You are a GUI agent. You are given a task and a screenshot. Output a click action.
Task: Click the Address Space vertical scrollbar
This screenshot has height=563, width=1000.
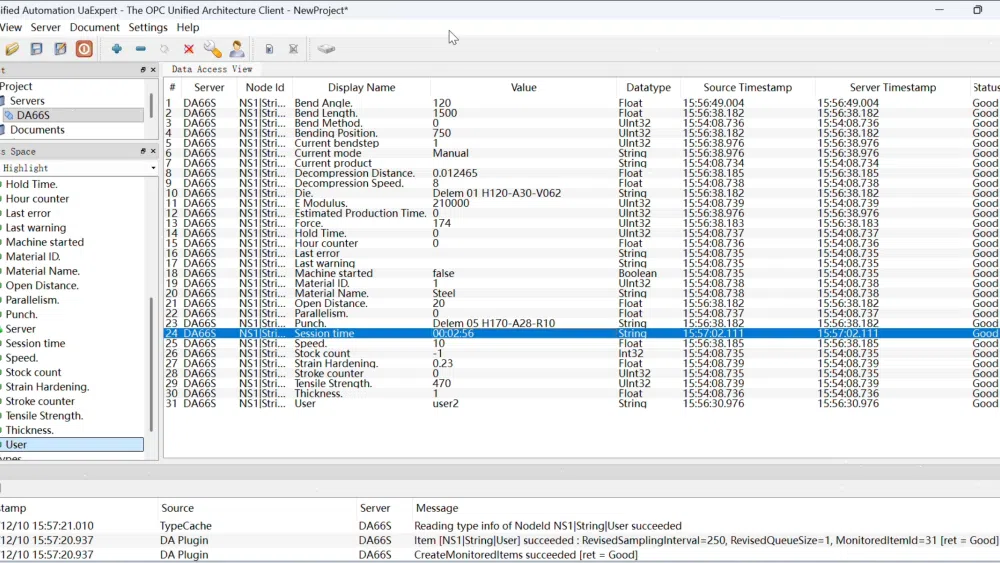[x=151, y=365]
